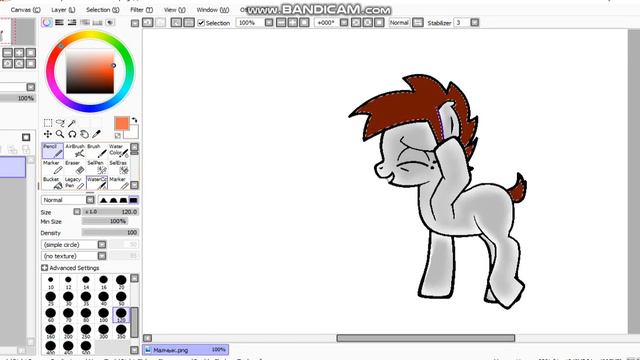Select the SelPen tool
This screenshot has height=360, width=640.
coord(97,167)
